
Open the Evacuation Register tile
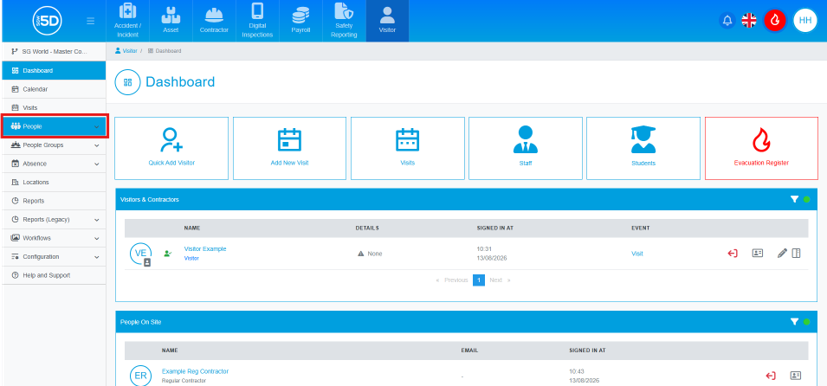point(761,149)
